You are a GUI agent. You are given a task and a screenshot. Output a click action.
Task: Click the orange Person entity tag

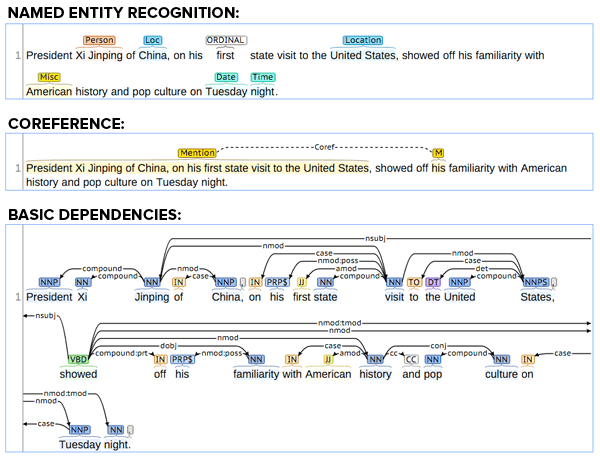(x=99, y=41)
